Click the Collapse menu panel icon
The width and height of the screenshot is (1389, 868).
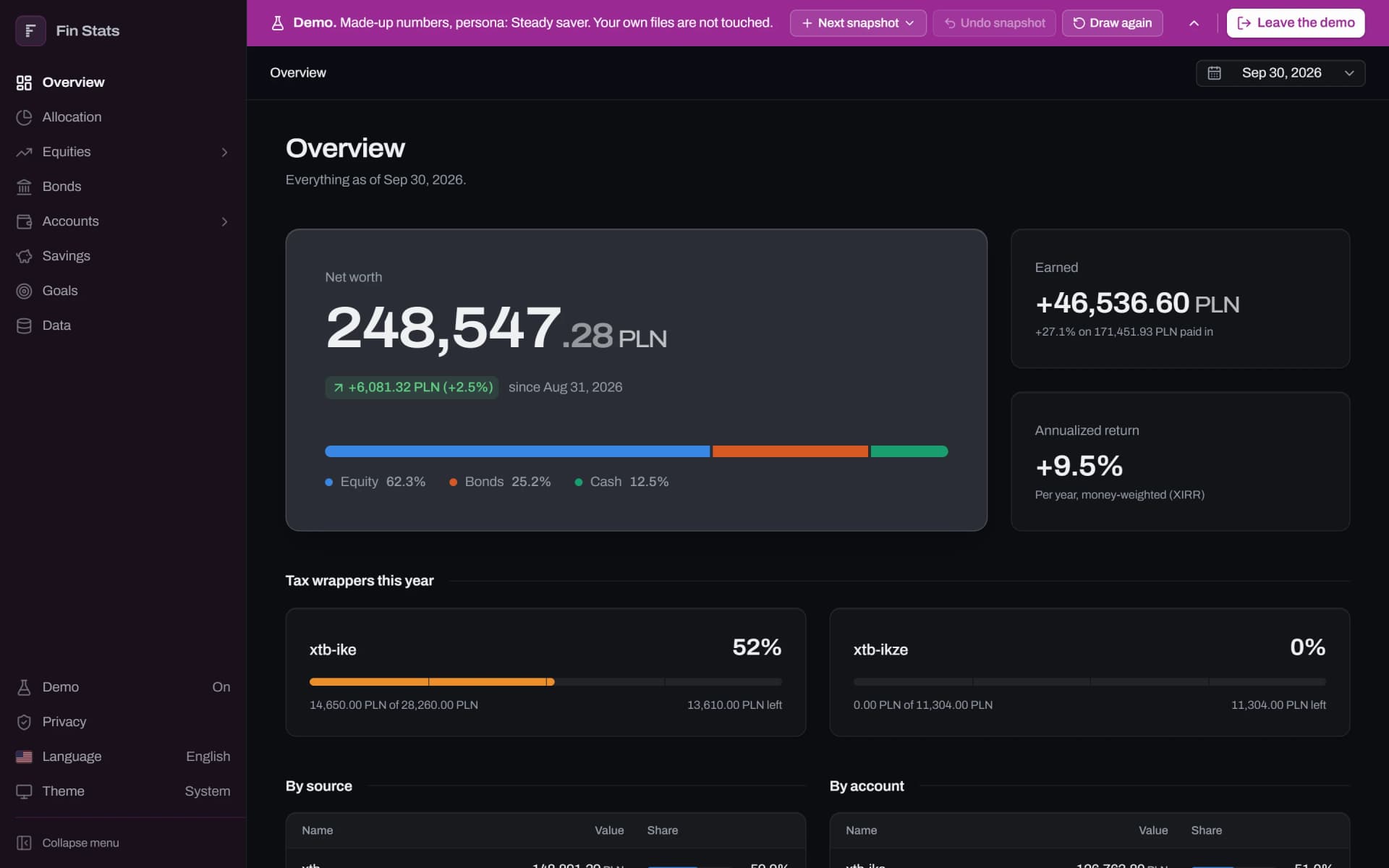click(x=24, y=843)
